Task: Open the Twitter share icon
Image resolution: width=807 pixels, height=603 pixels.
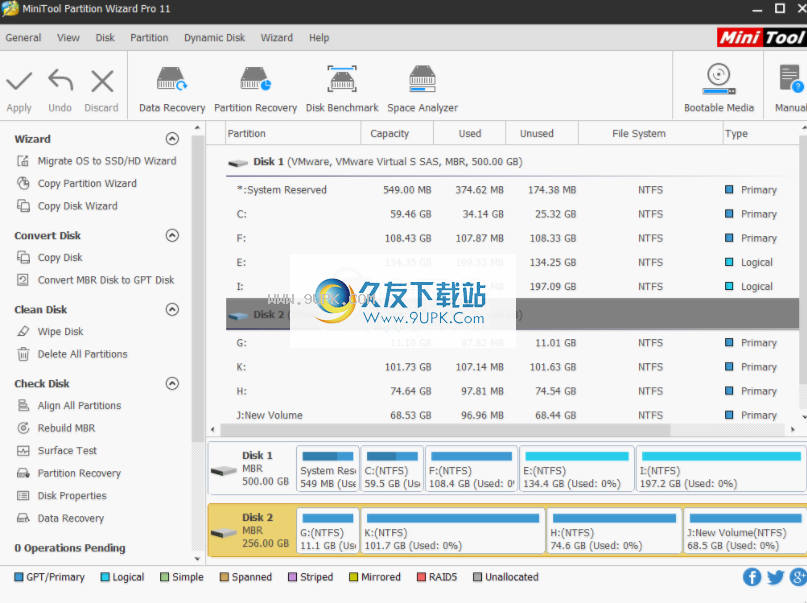Action: pos(775,577)
